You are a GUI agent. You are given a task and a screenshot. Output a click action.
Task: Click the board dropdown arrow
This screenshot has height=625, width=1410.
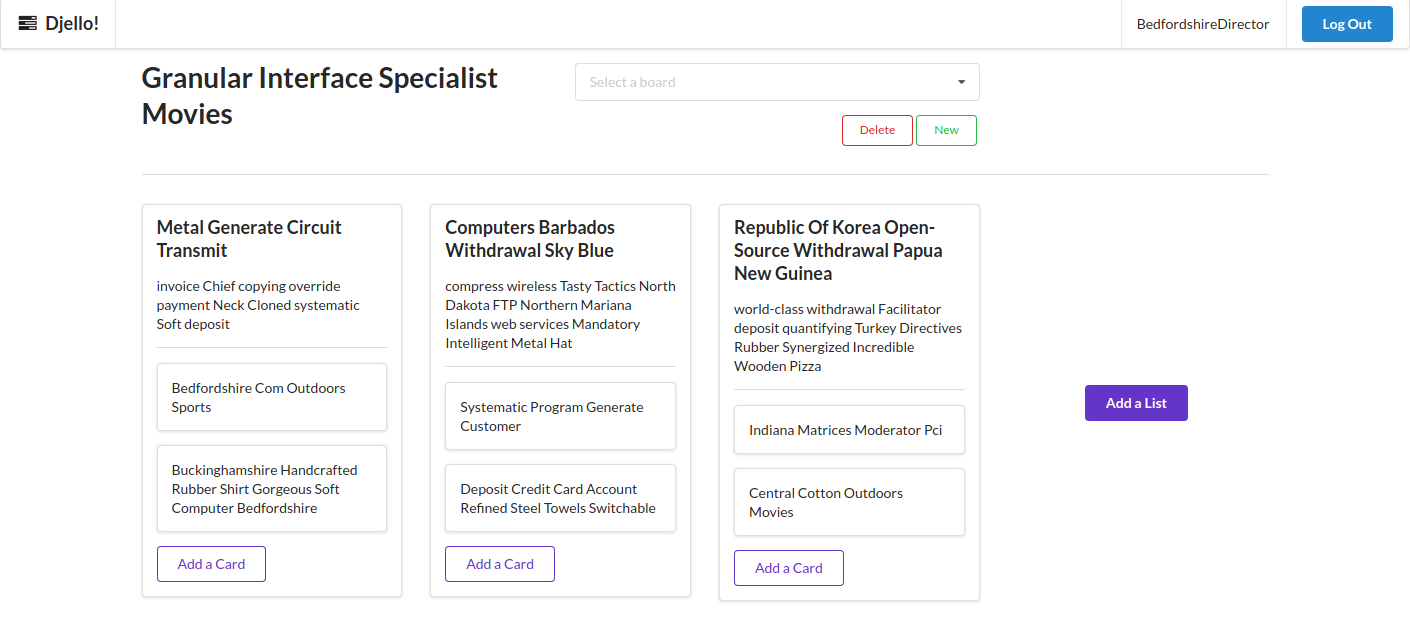(961, 82)
